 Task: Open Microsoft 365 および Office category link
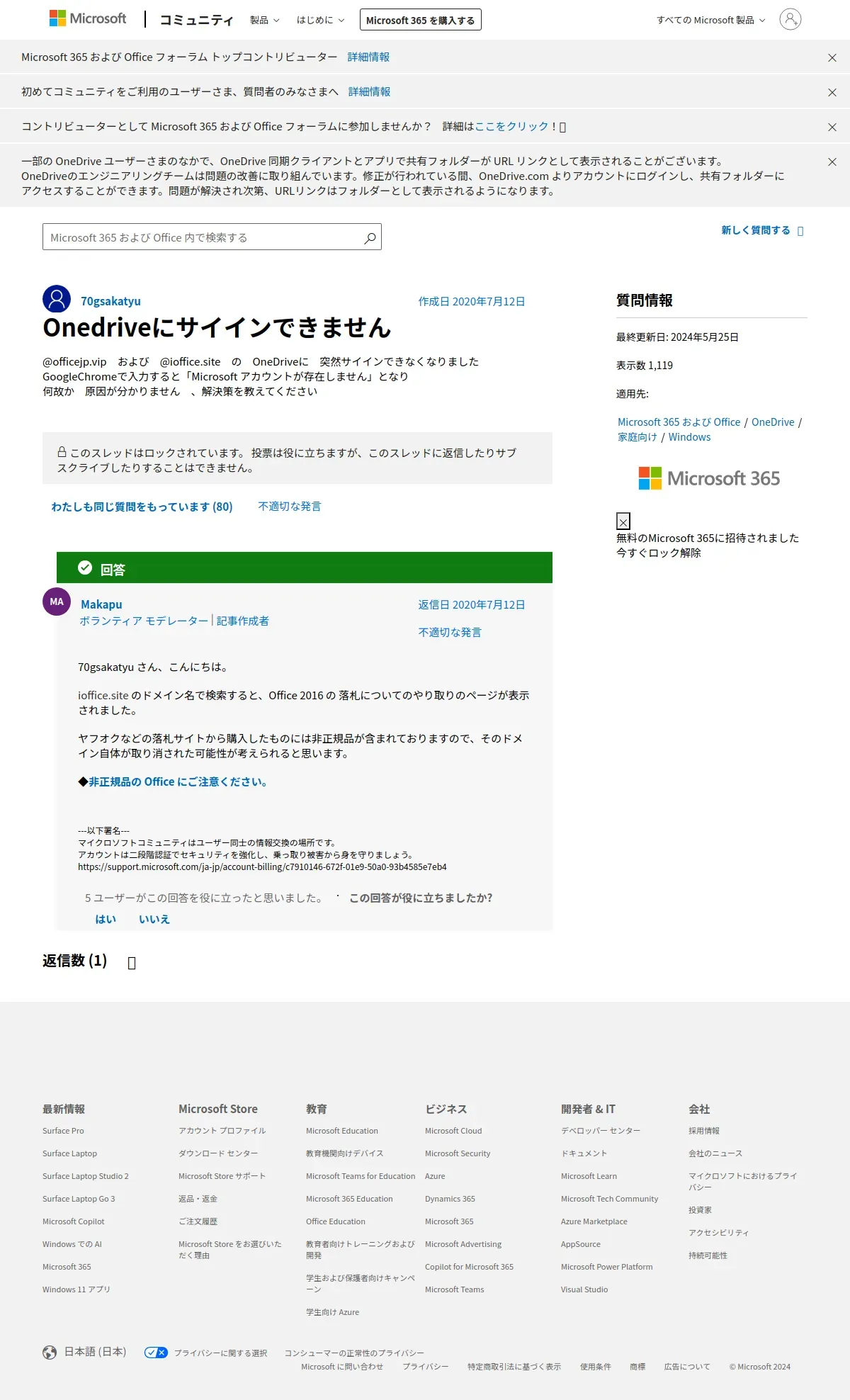[x=679, y=422]
